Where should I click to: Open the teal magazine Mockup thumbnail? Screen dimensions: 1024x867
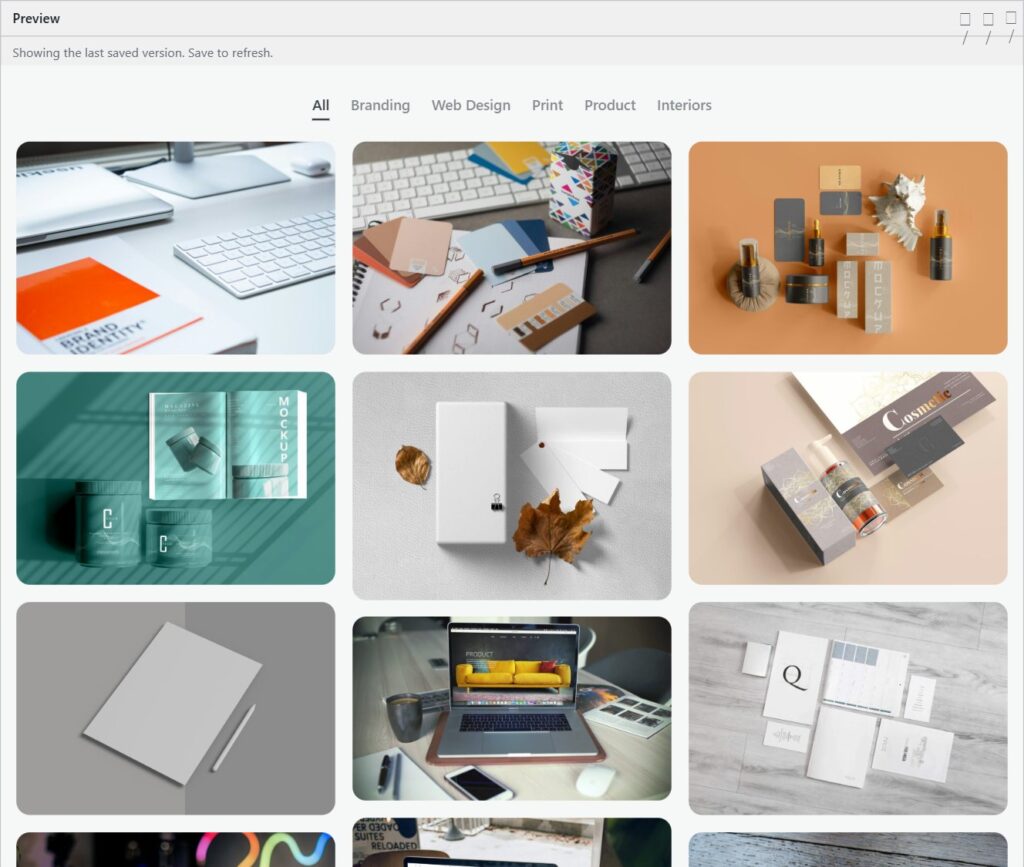[x=176, y=478]
